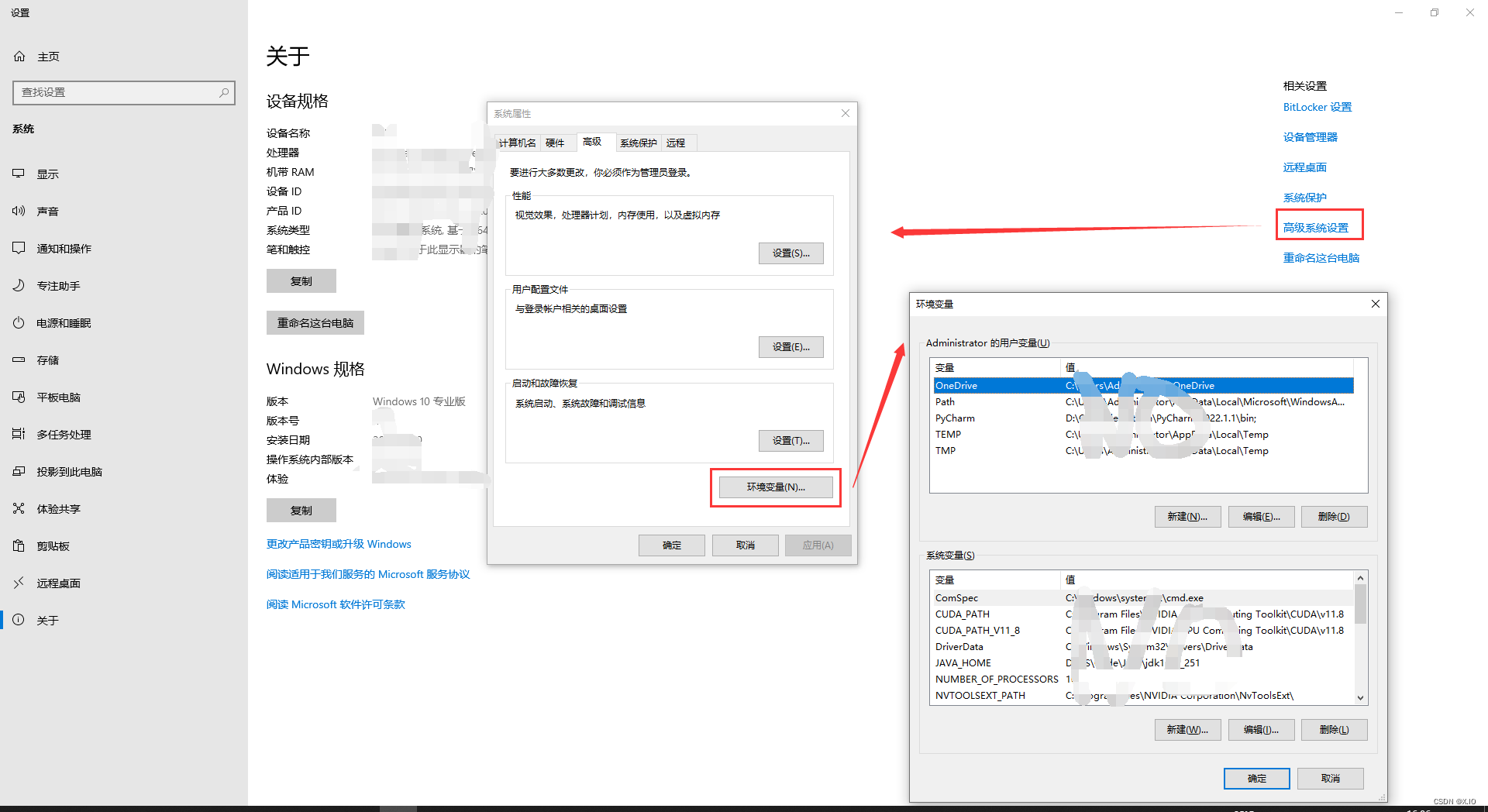Screen dimensions: 1488x812
Task: Open User Profiles Settings(E) button
Action: tap(790, 347)
